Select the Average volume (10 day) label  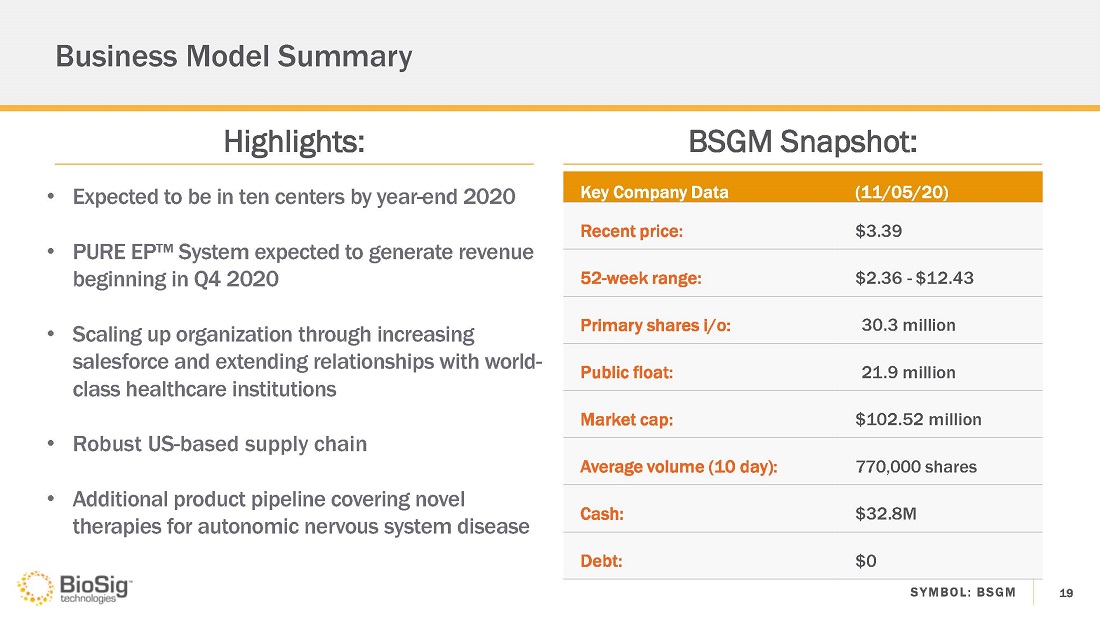pos(679,466)
